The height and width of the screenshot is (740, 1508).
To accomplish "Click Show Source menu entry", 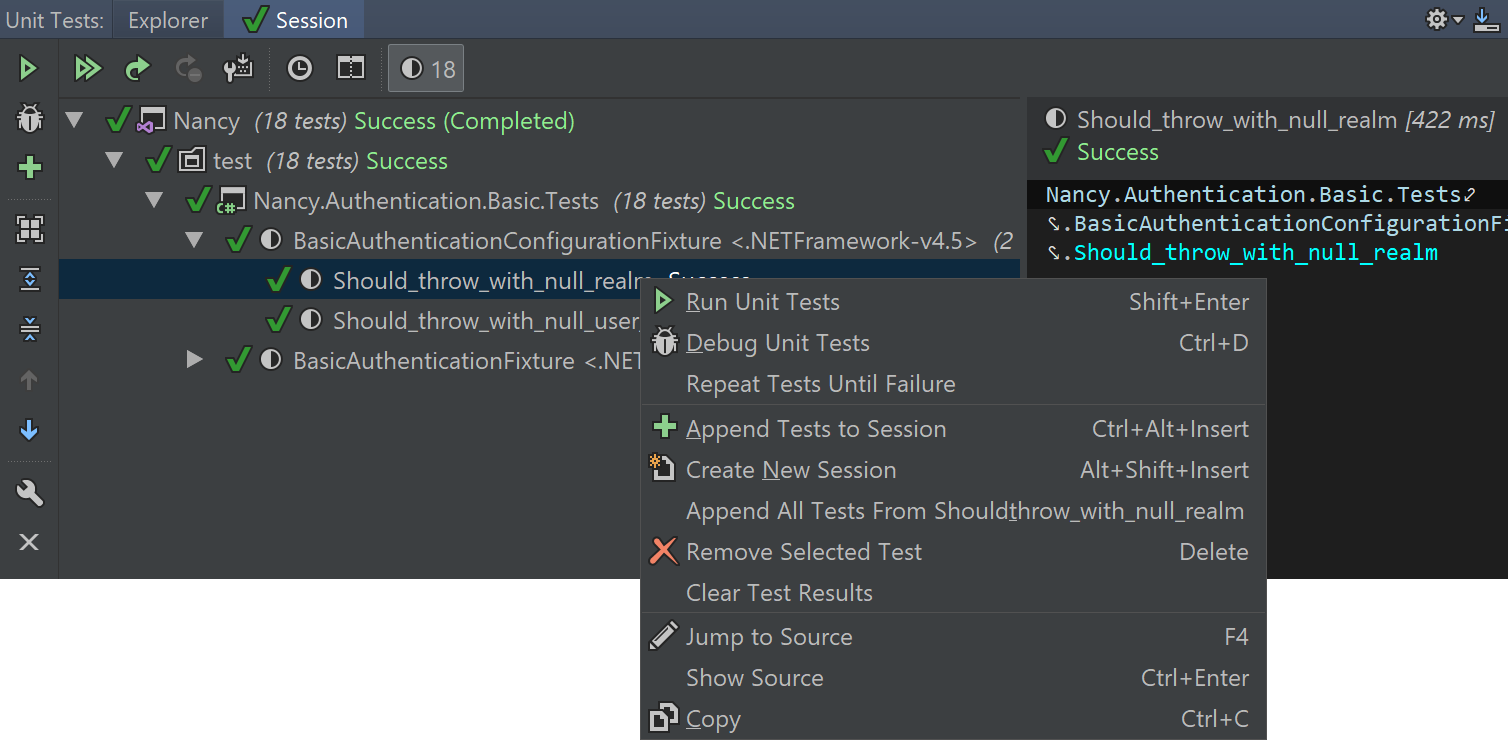I will 953,678.
